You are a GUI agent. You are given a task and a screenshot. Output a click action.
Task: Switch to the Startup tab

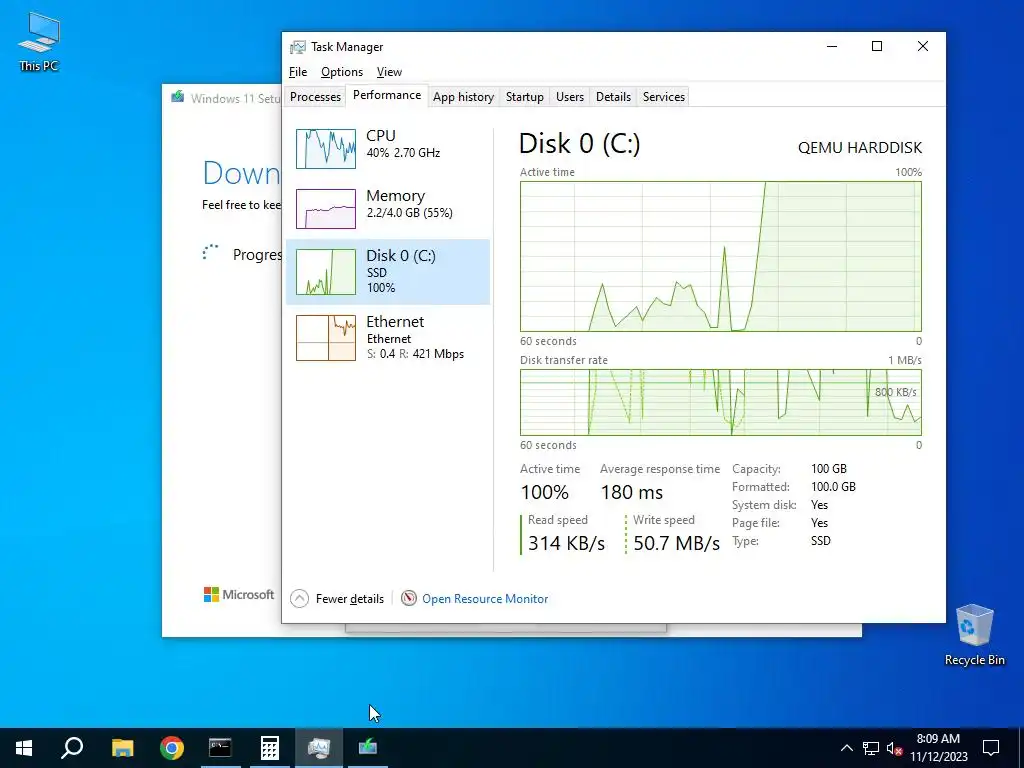524,97
